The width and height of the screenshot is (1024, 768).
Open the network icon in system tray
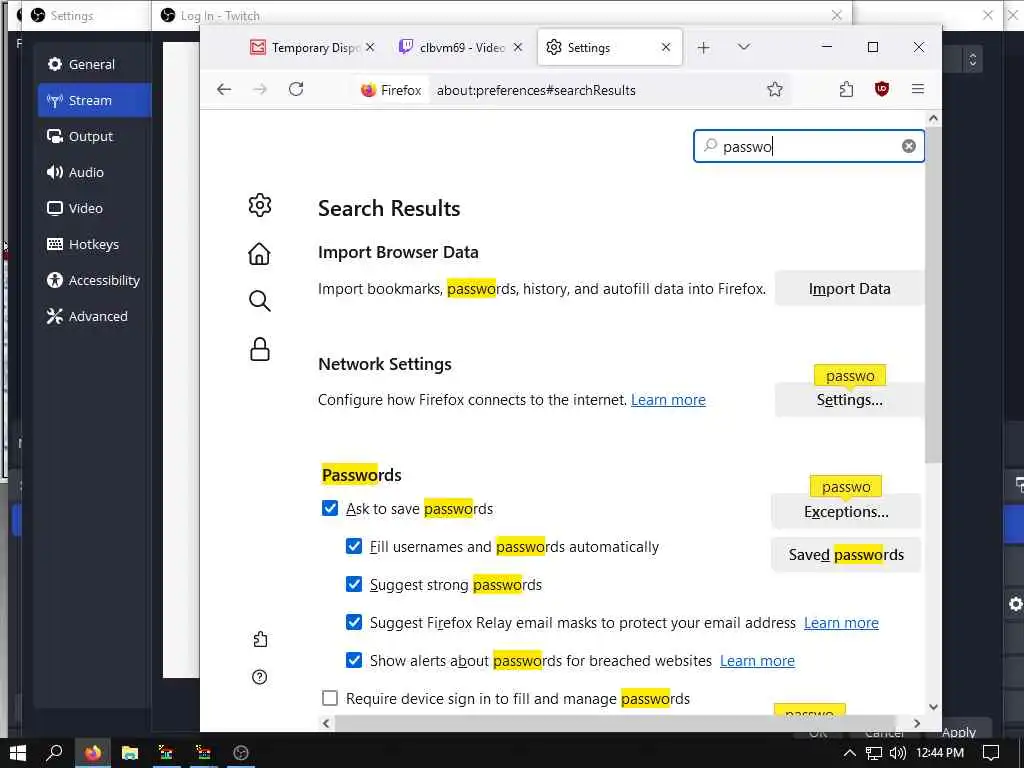tap(873, 753)
